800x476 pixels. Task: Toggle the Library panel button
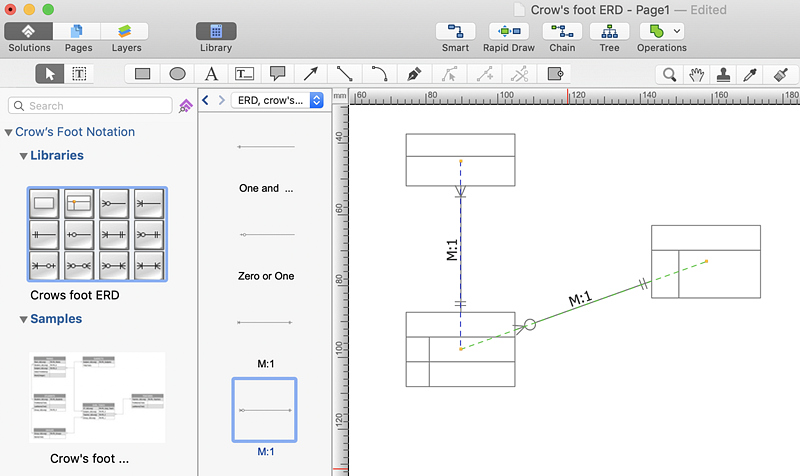coord(216,31)
